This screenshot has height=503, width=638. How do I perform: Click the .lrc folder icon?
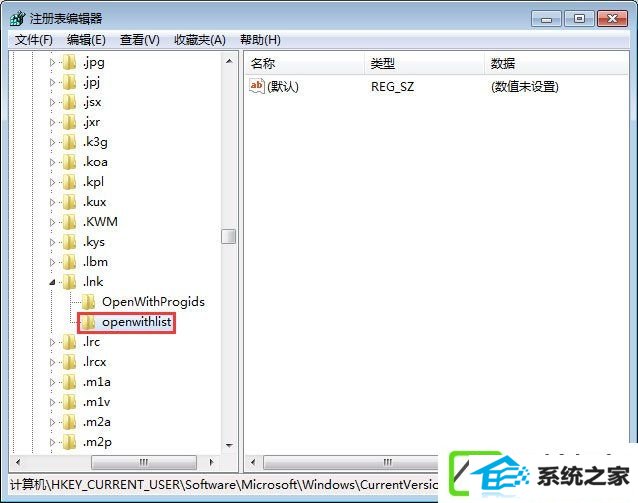tap(70, 342)
